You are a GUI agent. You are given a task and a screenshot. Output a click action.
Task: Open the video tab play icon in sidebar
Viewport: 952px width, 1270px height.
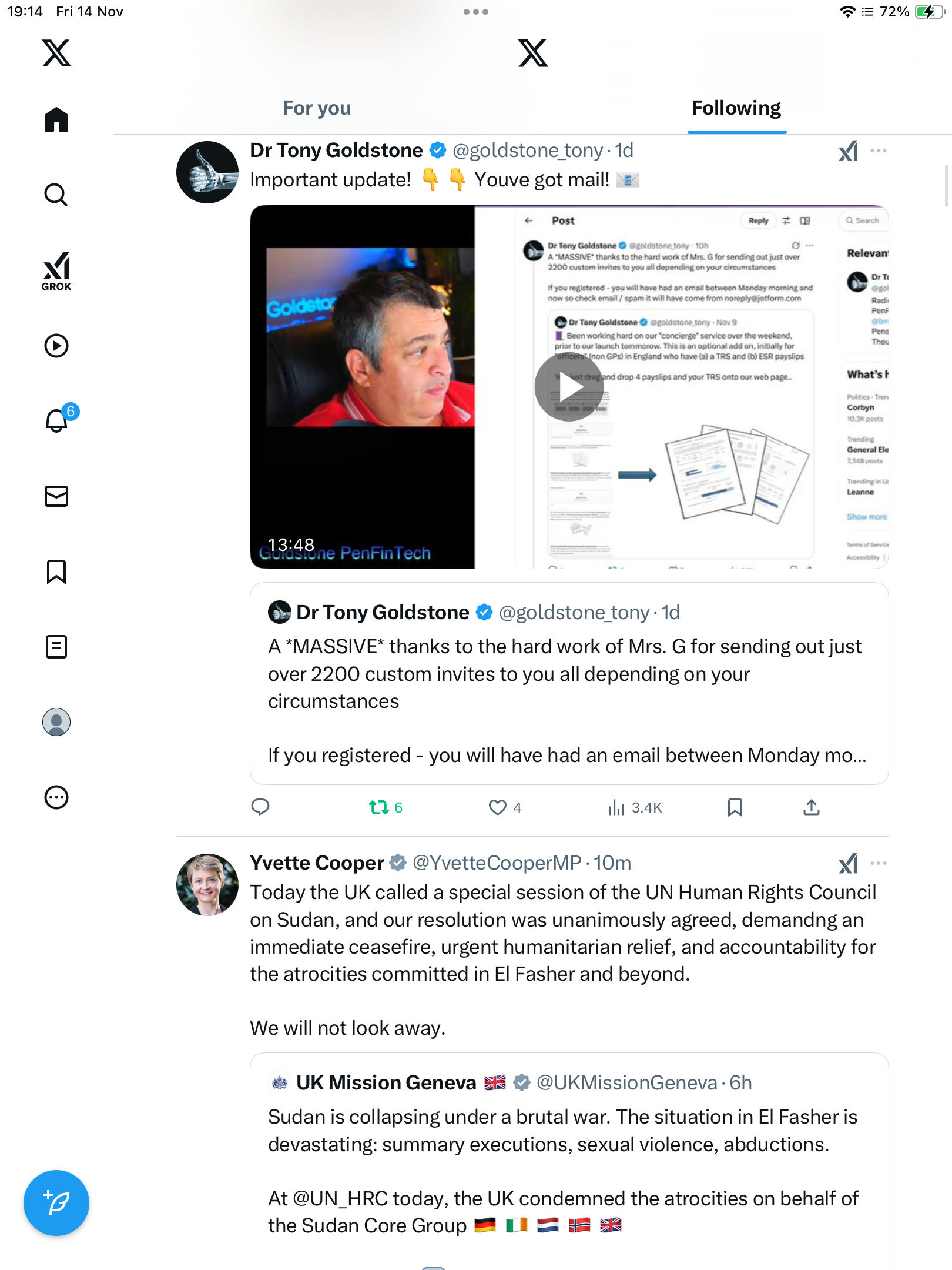56,346
